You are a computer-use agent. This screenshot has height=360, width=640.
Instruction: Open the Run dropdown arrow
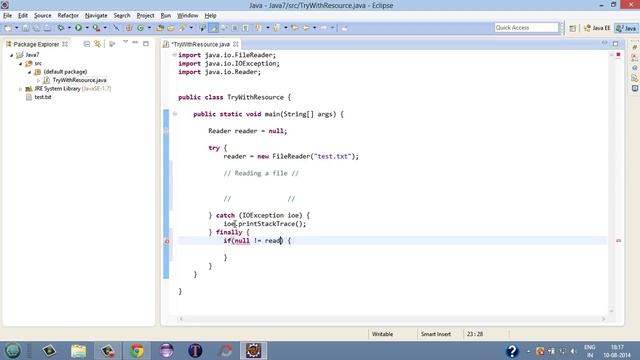[x=87, y=28]
